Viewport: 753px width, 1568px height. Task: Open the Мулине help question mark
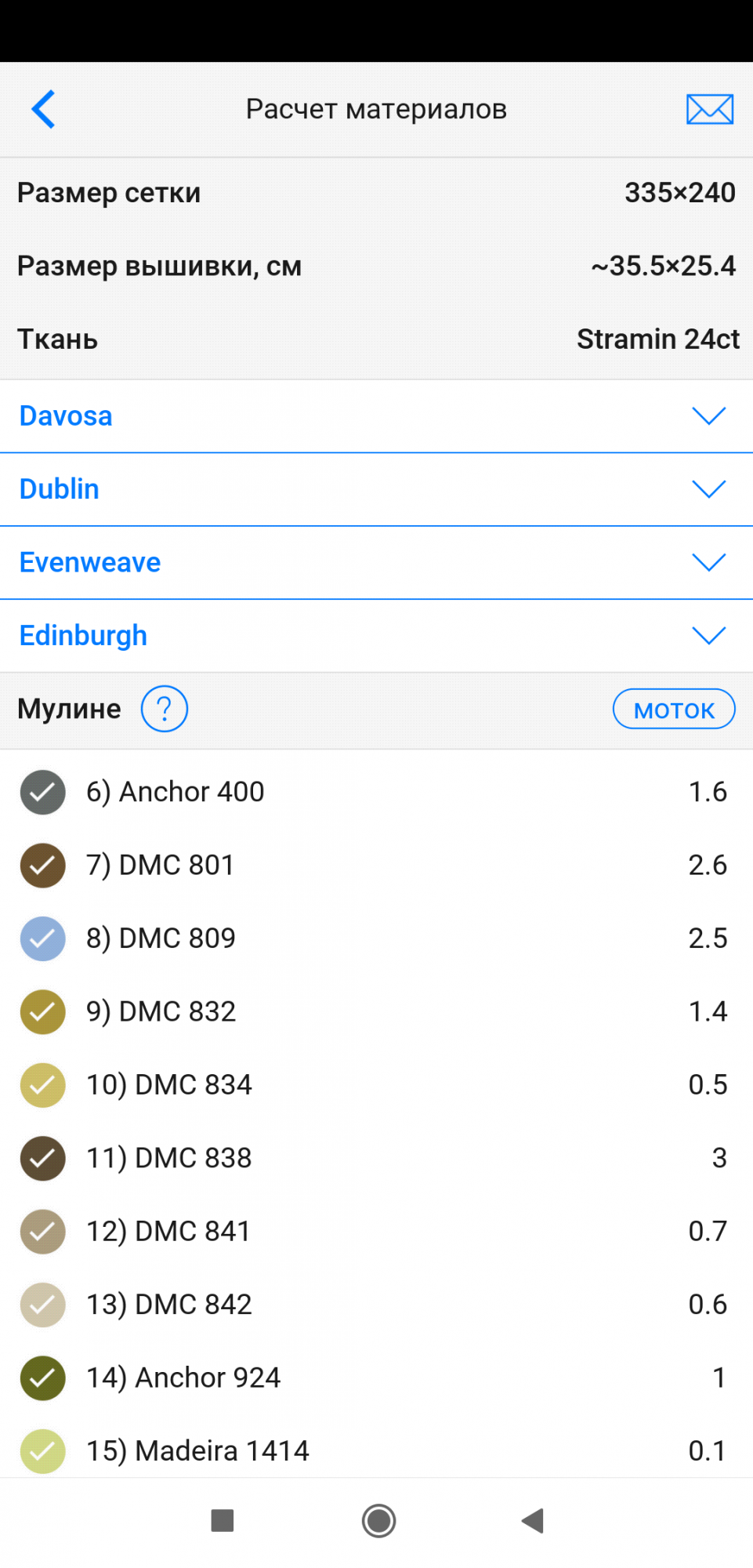[164, 709]
